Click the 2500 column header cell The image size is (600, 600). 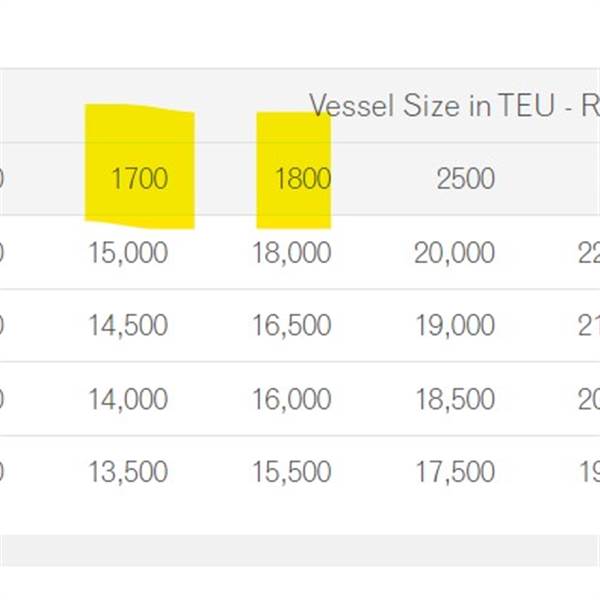(x=465, y=179)
